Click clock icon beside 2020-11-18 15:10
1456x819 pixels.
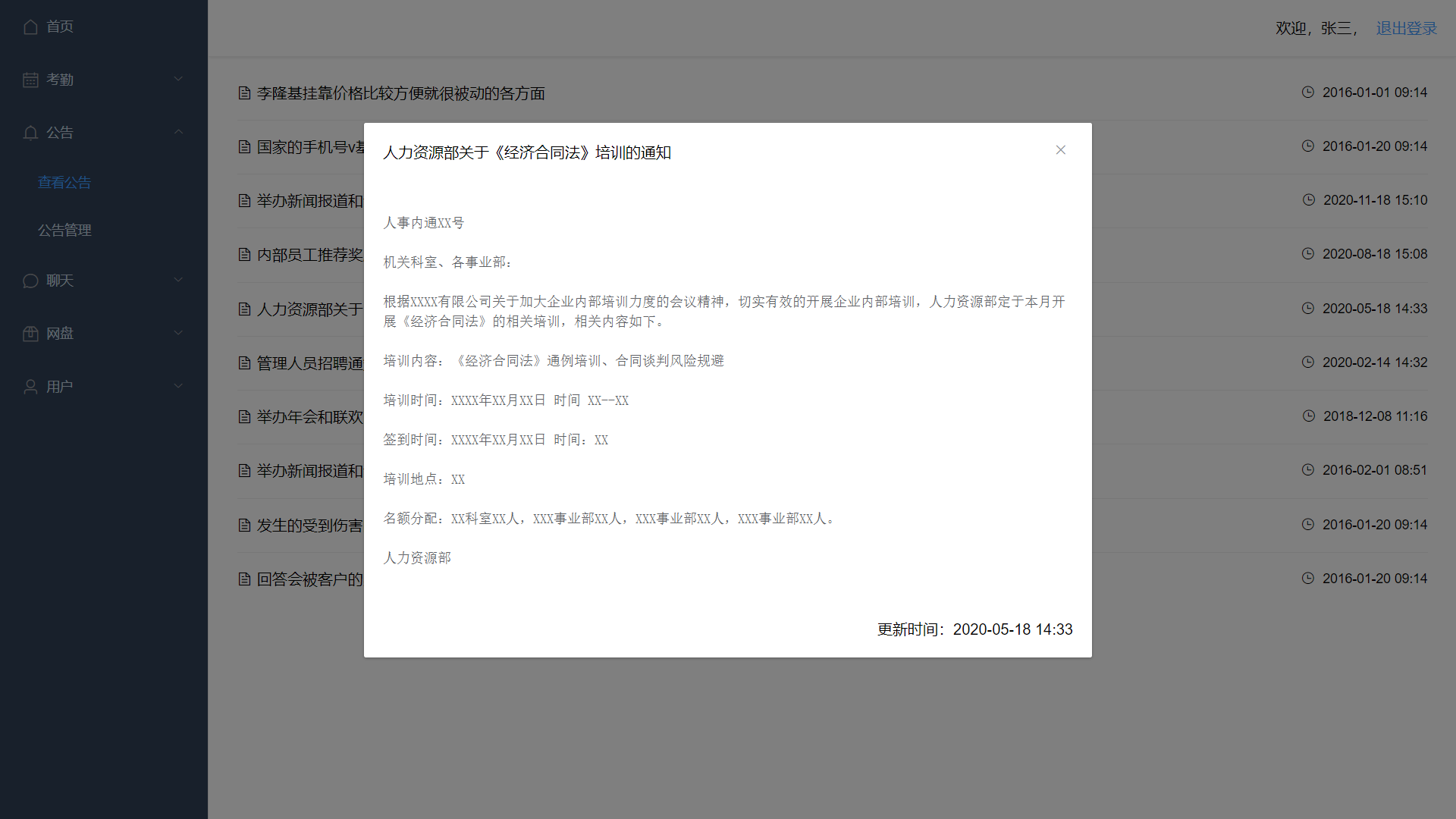coord(1309,199)
